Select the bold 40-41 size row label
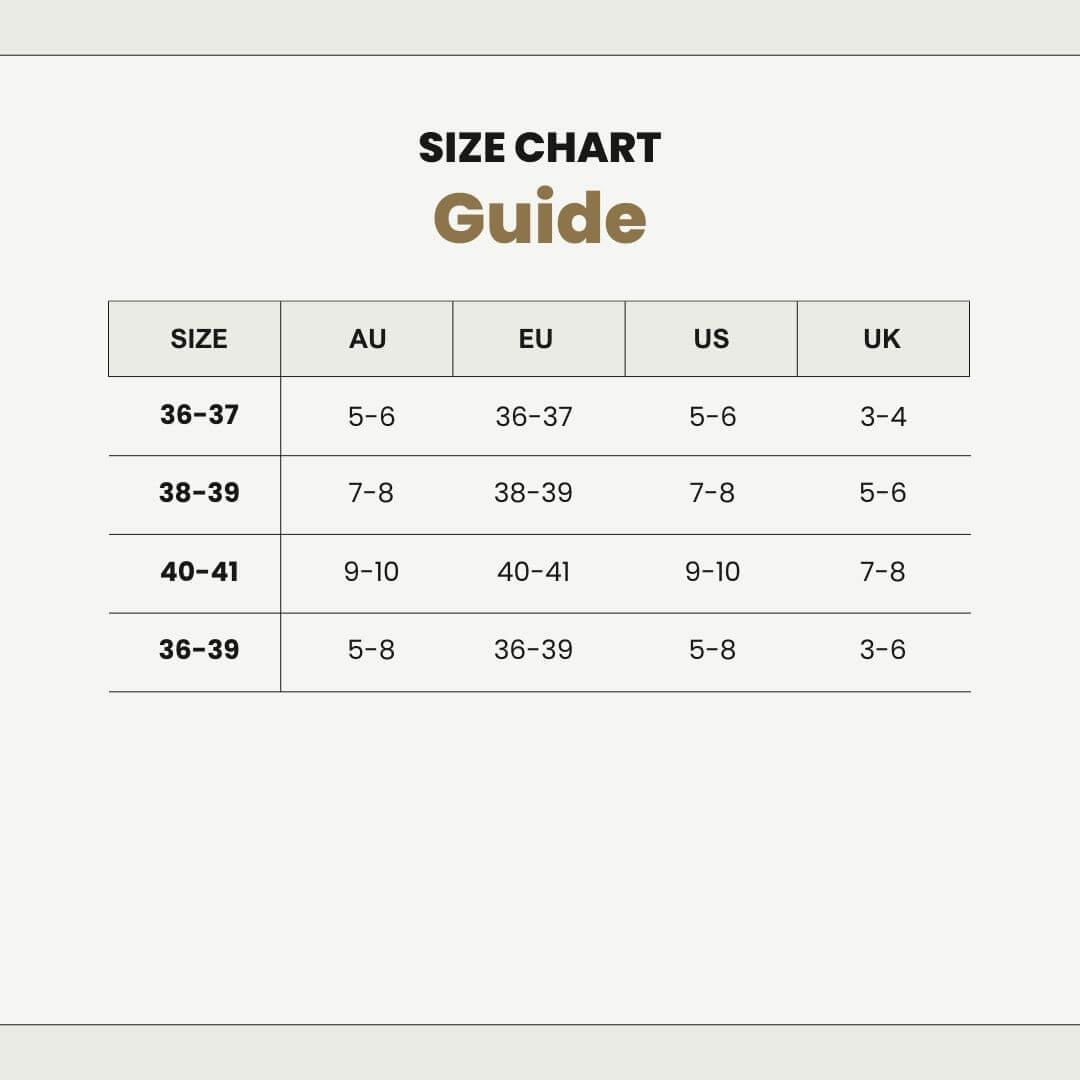 199,572
